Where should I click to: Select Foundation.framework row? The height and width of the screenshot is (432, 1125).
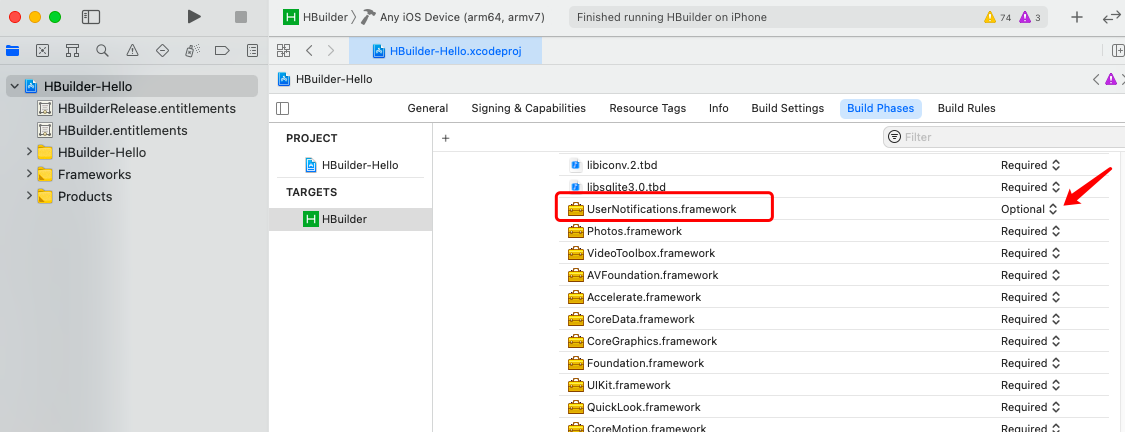pyautogui.click(x=834, y=363)
